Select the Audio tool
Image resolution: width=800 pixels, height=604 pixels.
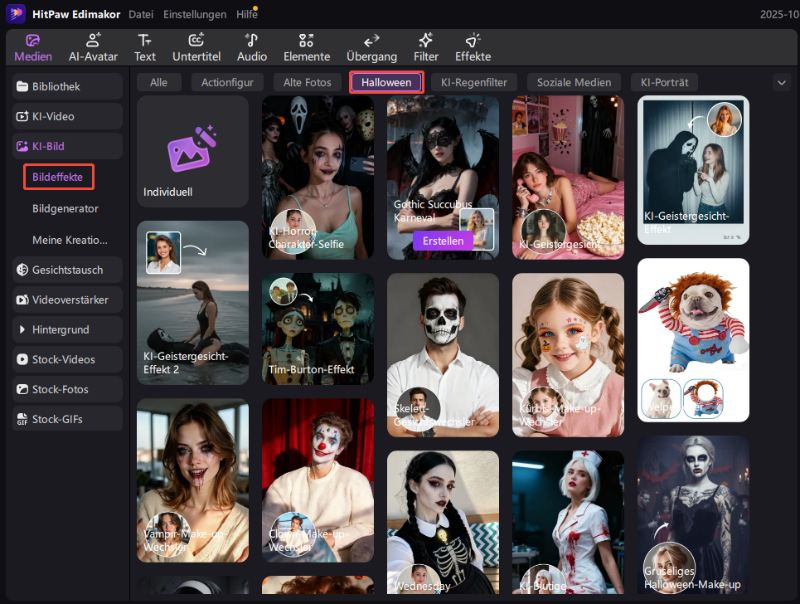252,48
